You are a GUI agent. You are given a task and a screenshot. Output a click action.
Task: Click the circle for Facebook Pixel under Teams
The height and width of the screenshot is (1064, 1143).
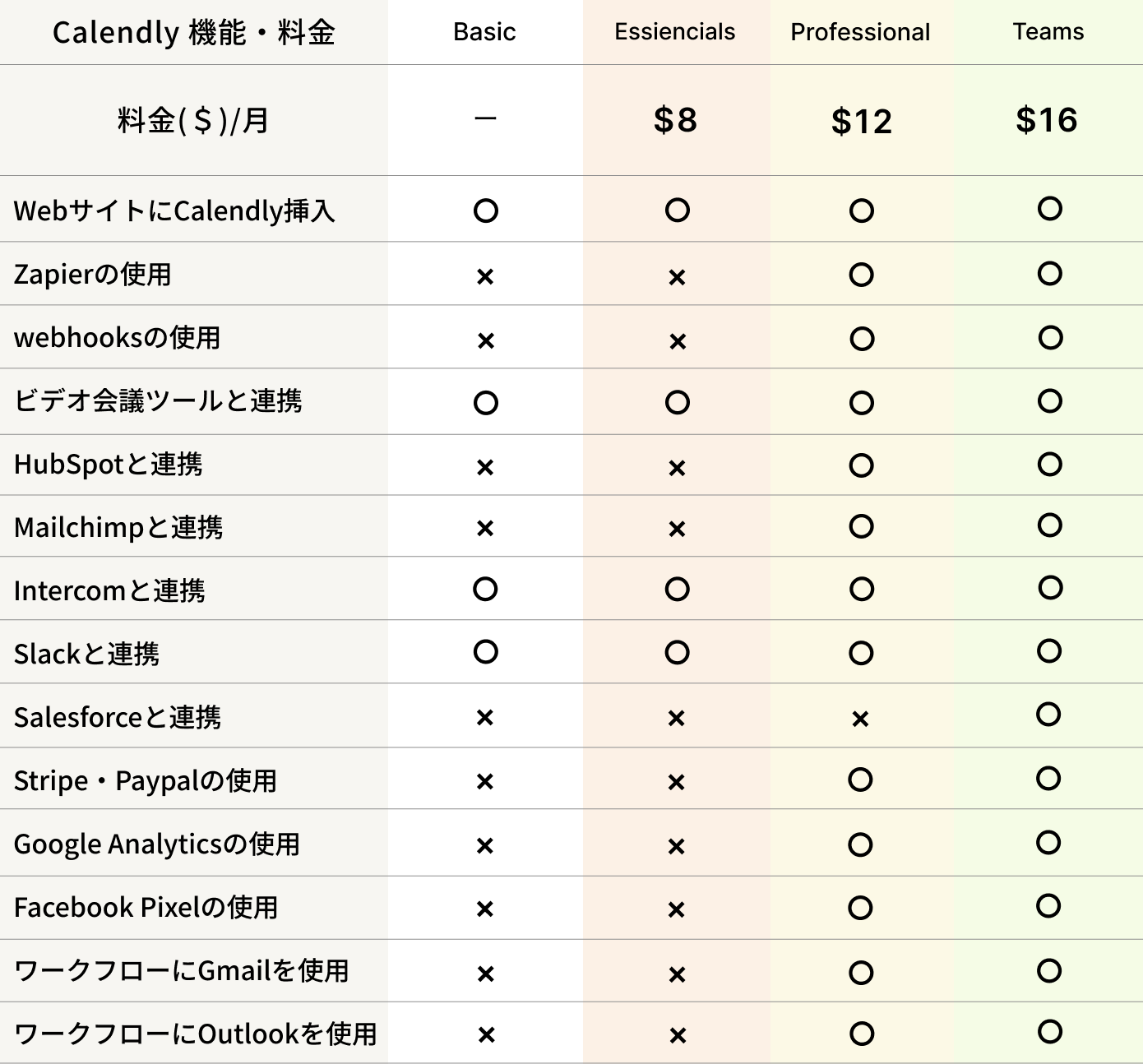(1048, 906)
